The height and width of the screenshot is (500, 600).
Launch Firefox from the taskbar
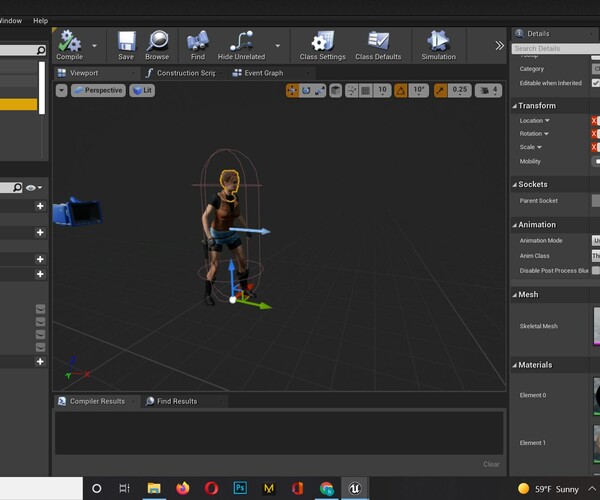click(183, 488)
